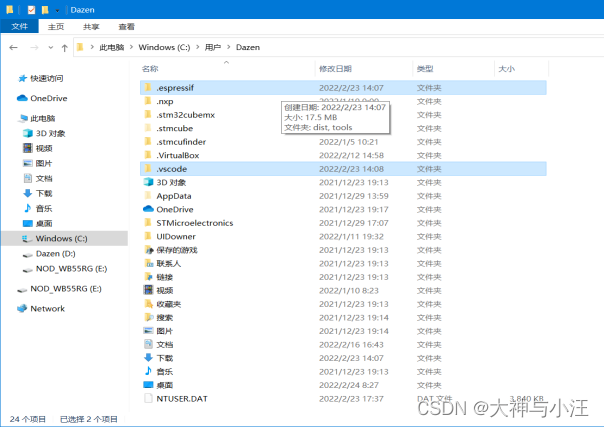Select 此电脑 in navigation pane
The width and height of the screenshot is (604, 427).
[37, 118]
